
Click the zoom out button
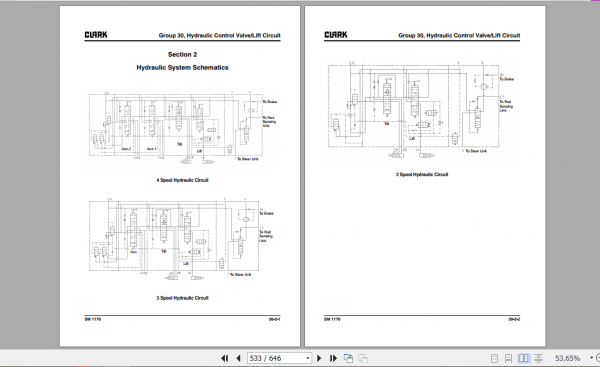pyautogui.click(x=598, y=358)
